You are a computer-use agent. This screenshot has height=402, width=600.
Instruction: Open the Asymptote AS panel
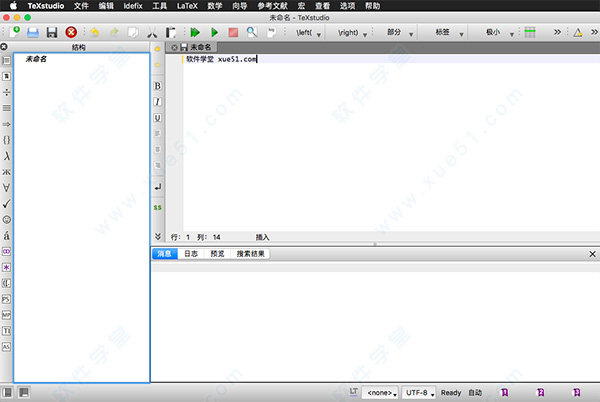pos(7,347)
